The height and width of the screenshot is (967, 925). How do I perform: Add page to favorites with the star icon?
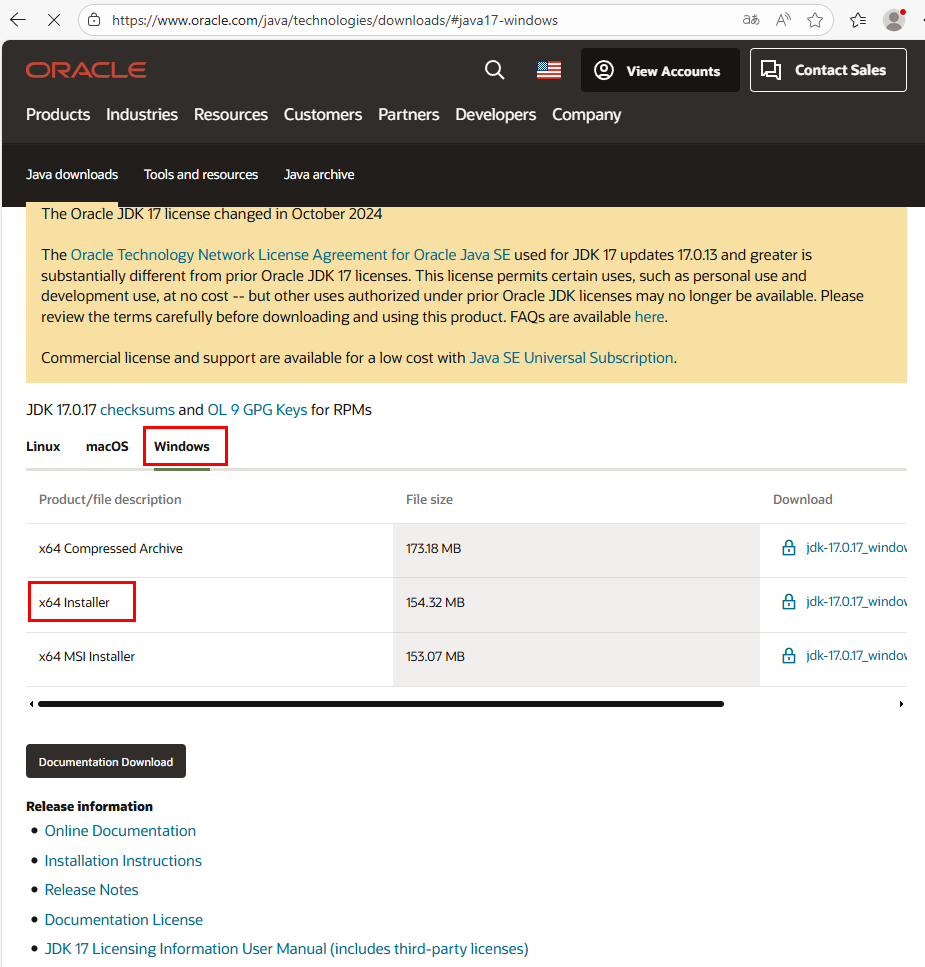815,20
